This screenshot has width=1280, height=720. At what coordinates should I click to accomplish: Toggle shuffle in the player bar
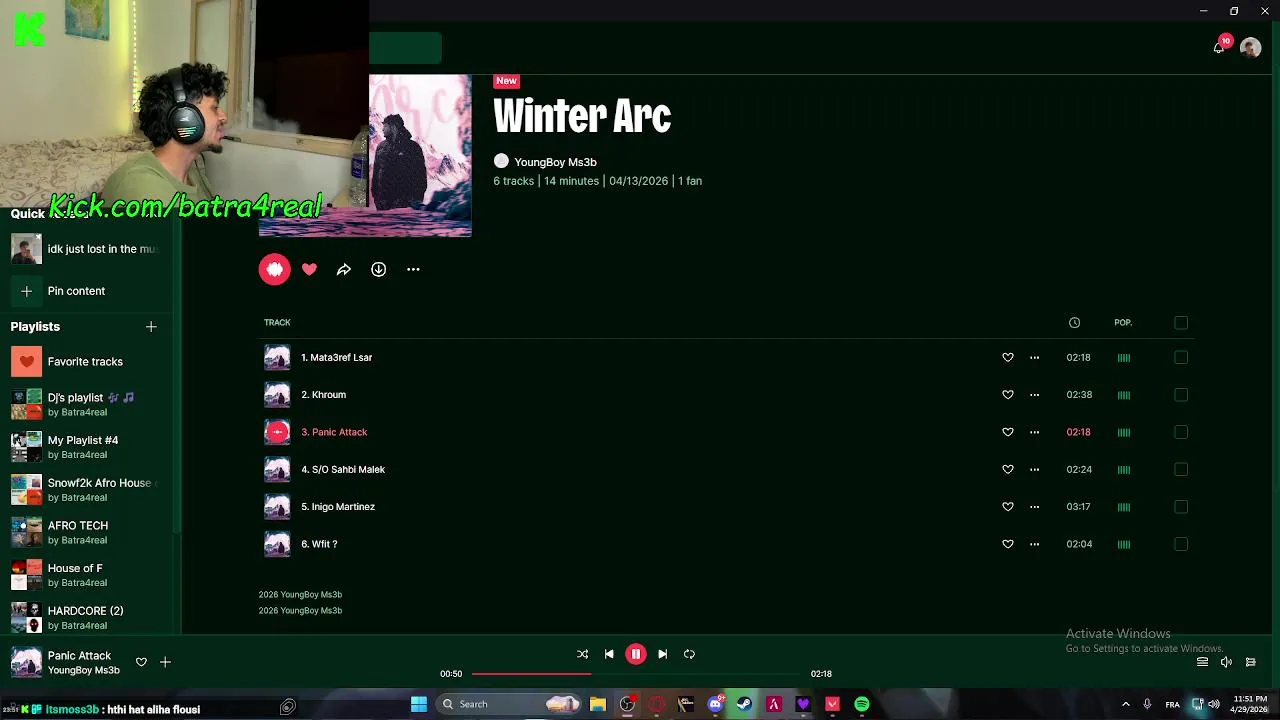[x=582, y=654]
